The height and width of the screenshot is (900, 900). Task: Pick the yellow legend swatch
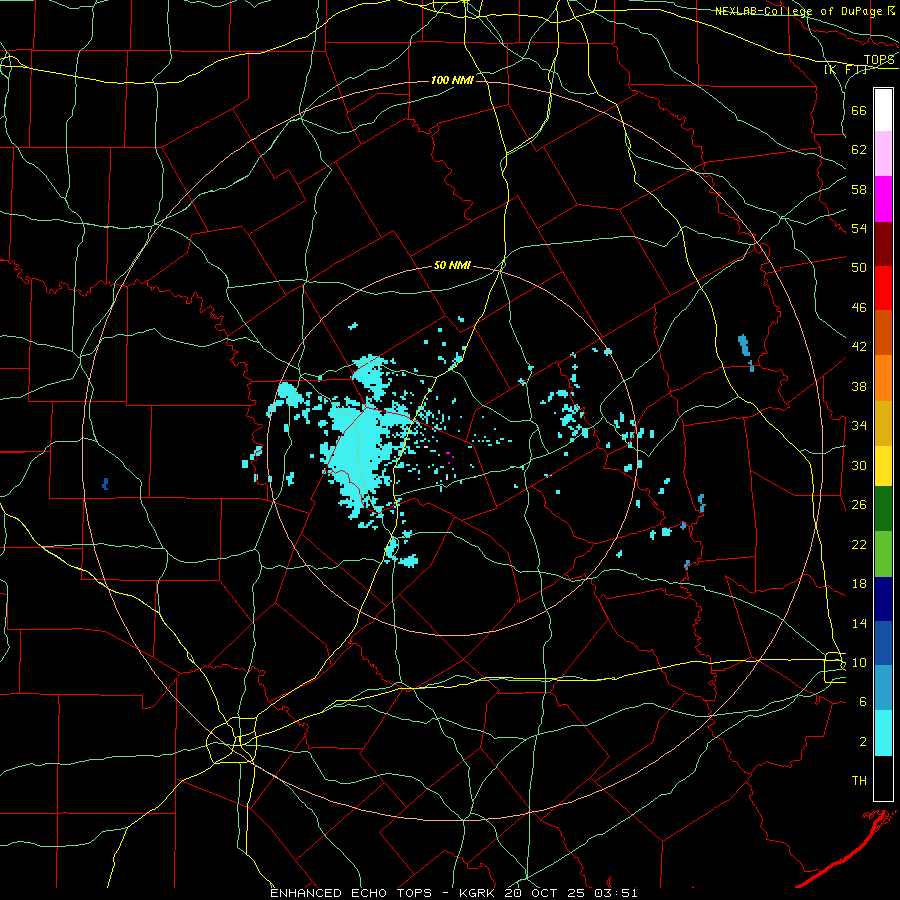tap(883, 466)
